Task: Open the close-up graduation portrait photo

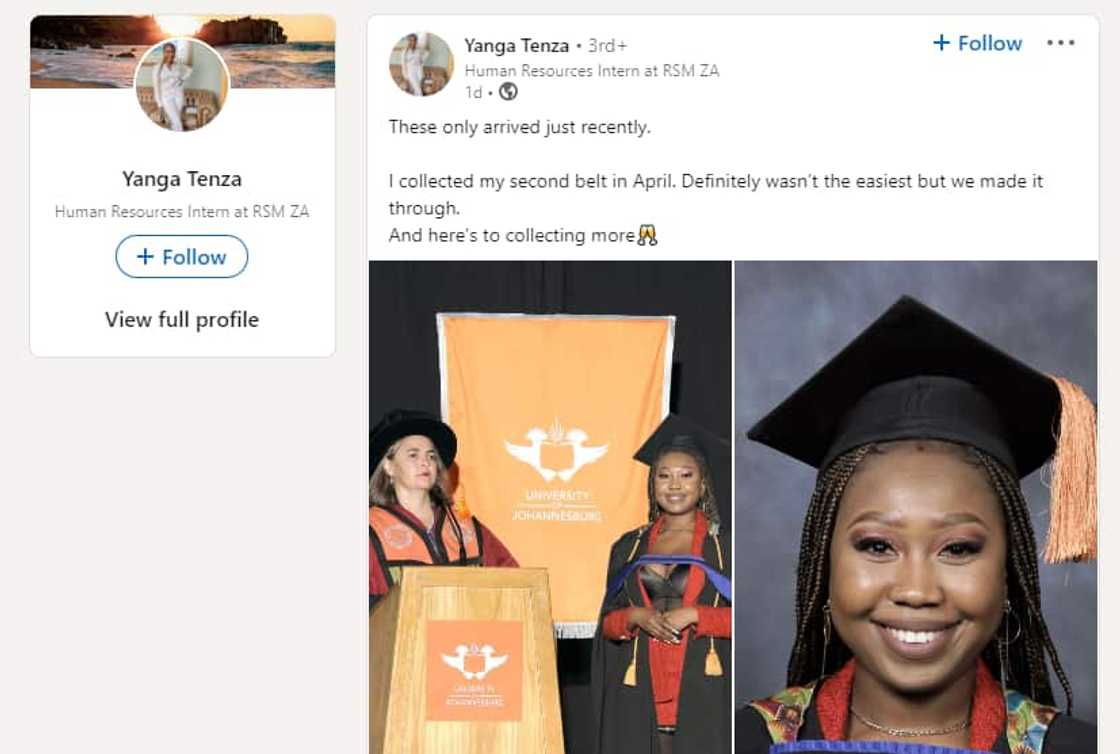Action: [916, 507]
